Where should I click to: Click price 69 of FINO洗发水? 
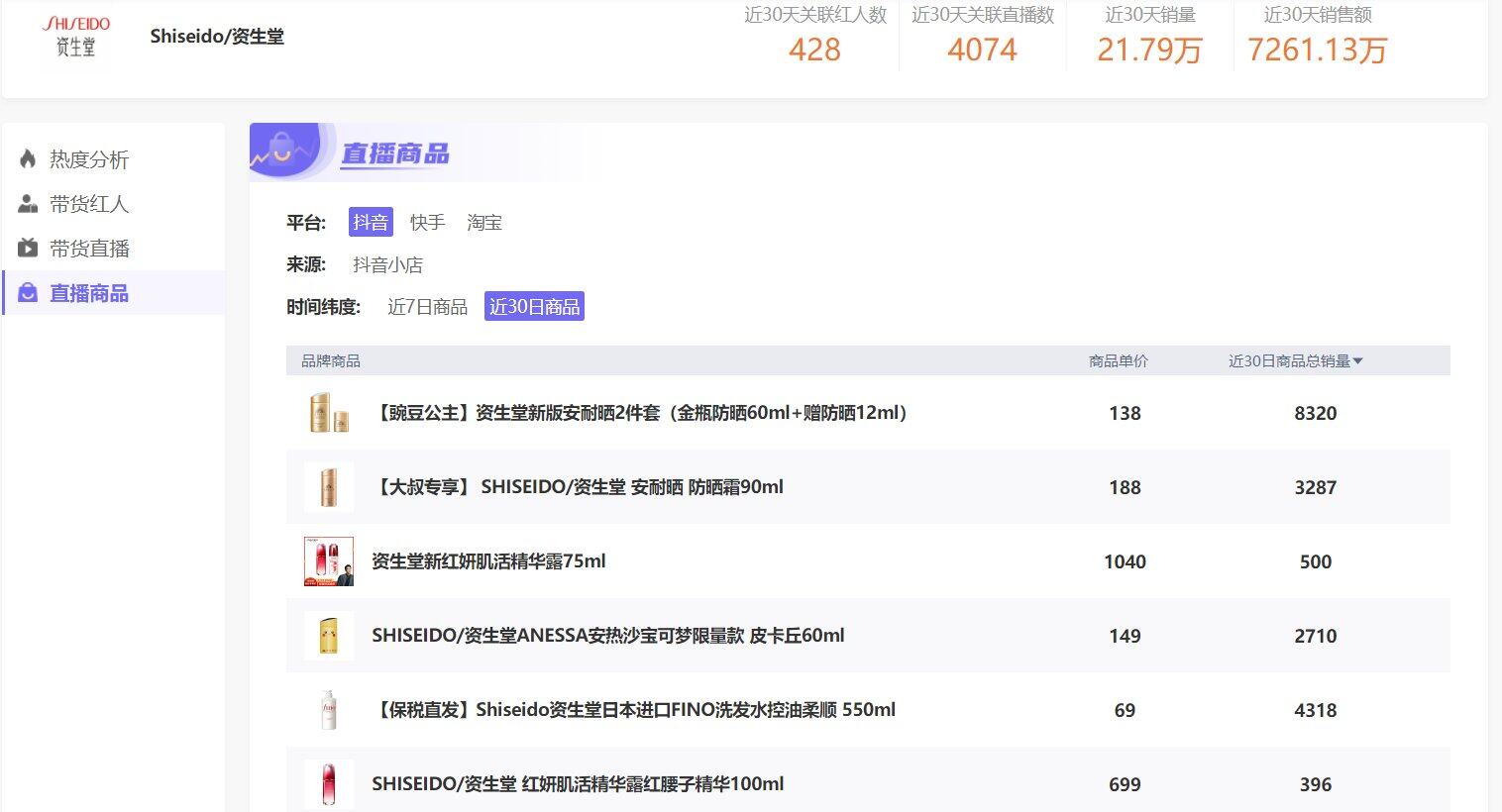click(1125, 711)
